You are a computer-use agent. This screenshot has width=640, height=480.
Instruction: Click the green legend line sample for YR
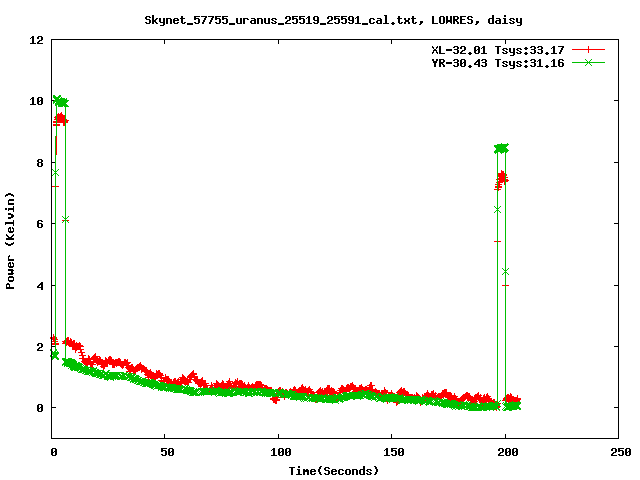(x=588, y=63)
